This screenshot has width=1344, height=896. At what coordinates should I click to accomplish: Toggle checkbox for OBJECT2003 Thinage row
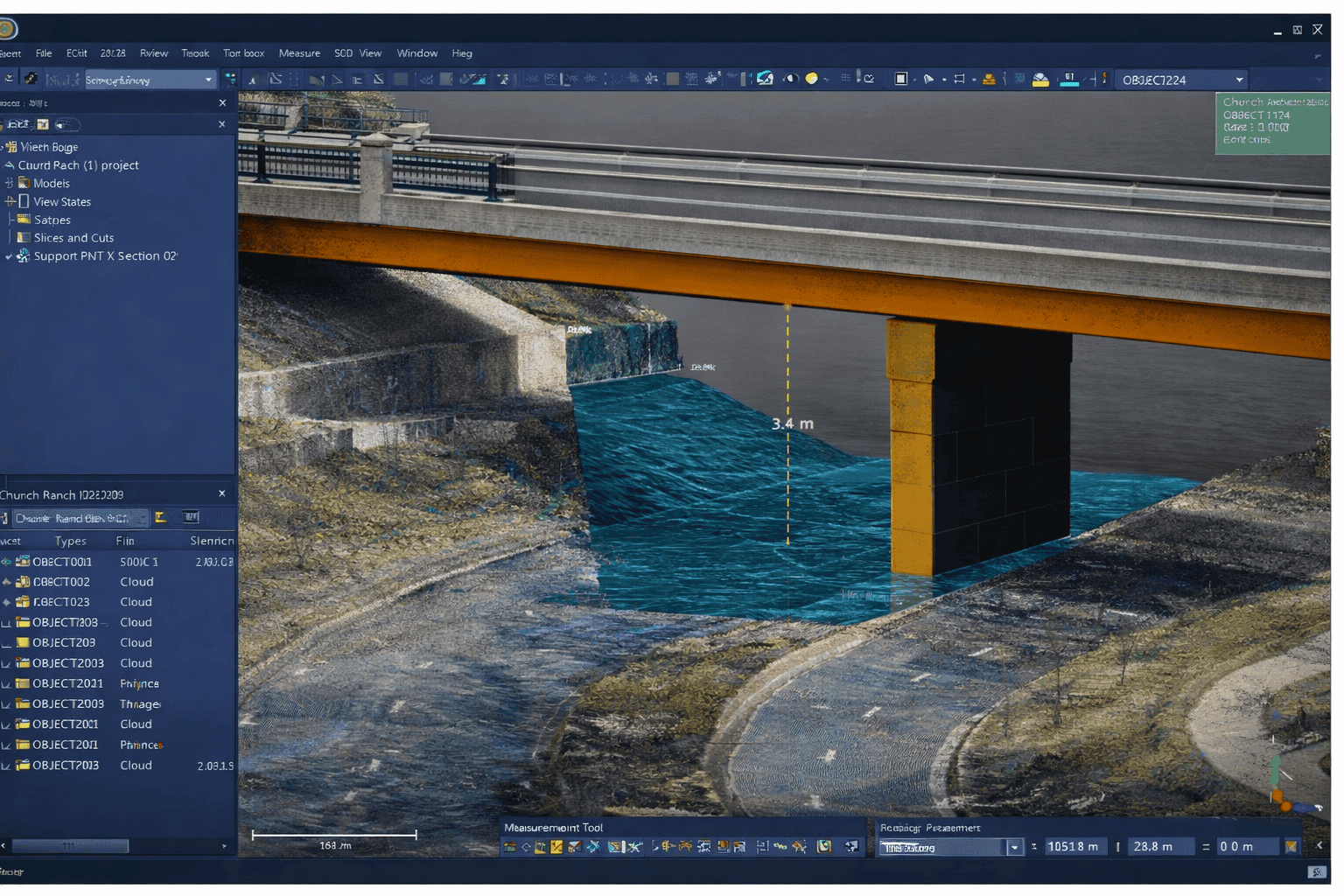tap(7, 704)
